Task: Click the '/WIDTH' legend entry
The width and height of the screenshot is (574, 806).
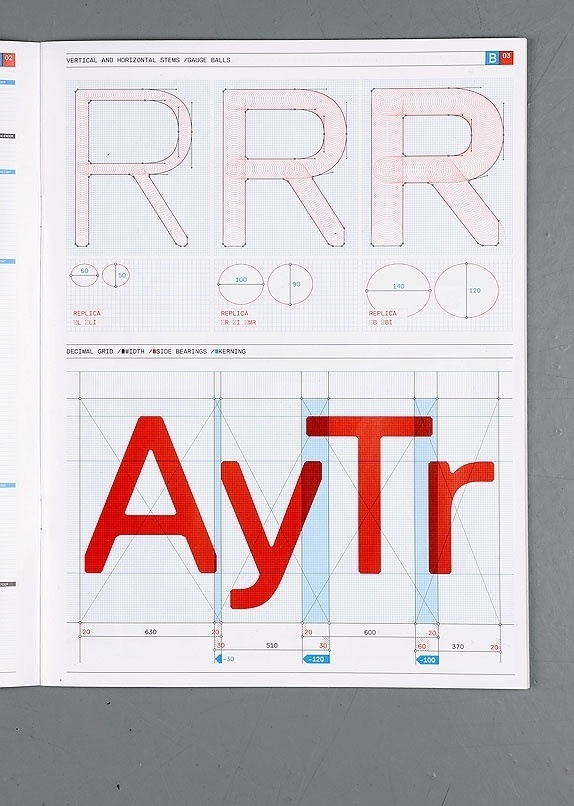Action: pyautogui.click(x=132, y=352)
